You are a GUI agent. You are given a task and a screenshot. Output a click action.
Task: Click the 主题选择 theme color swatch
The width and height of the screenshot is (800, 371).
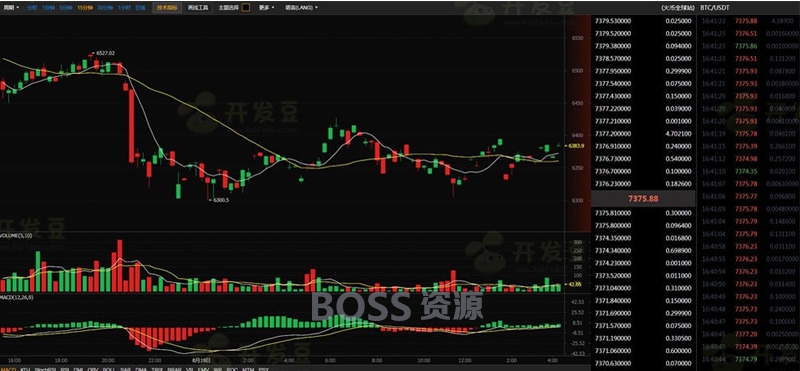246,8
